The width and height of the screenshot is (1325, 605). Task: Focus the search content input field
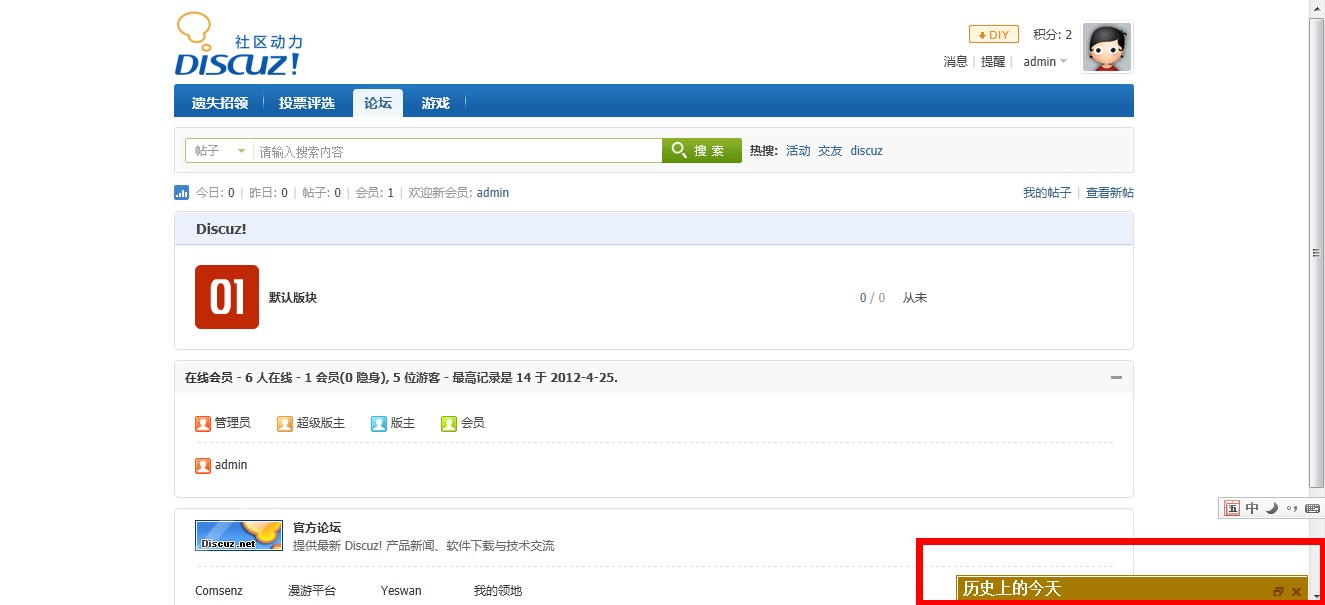point(457,151)
